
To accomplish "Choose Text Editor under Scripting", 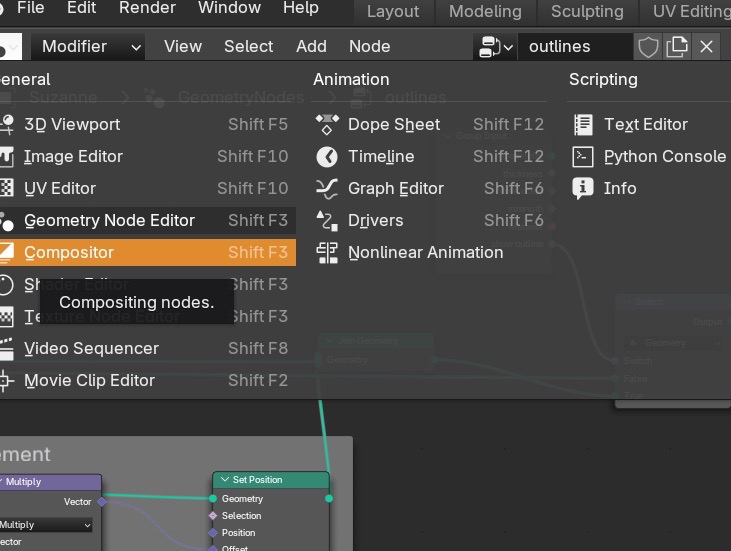I will (x=649, y=124).
